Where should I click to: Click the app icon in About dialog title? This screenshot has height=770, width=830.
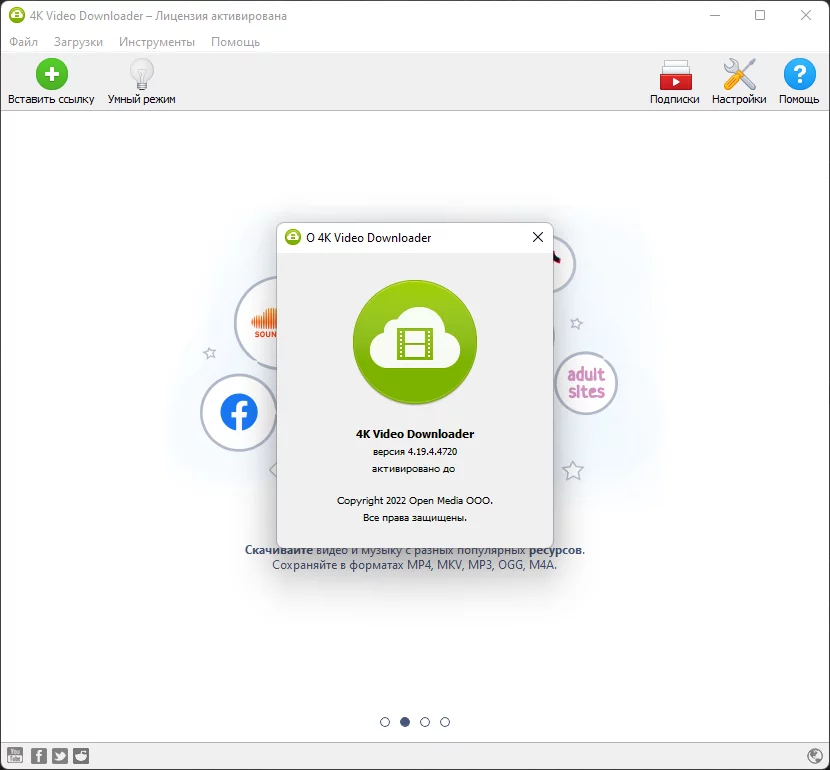pos(293,237)
